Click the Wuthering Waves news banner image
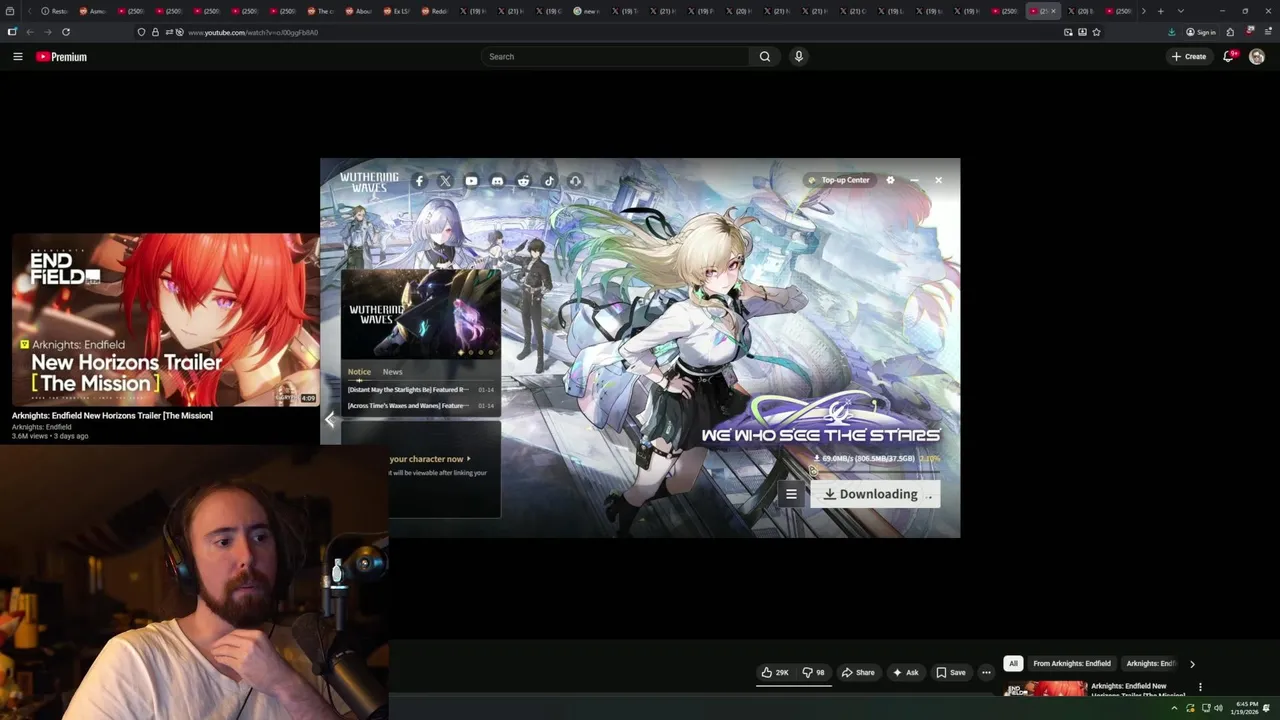 pyautogui.click(x=421, y=314)
